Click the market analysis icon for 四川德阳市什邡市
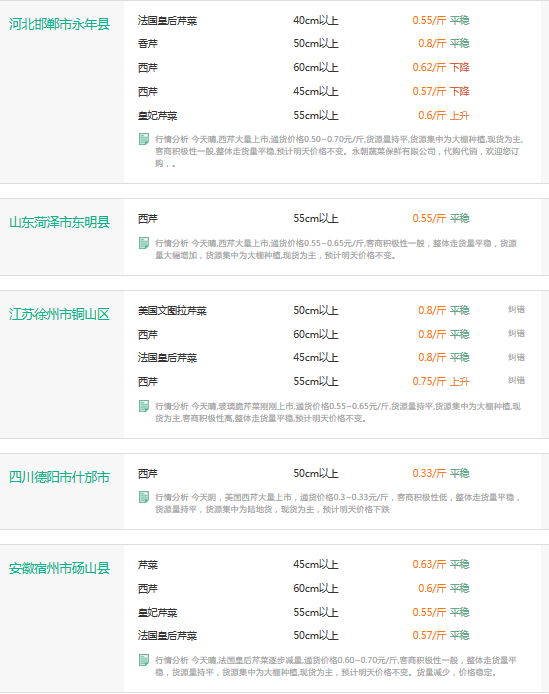Screen dimensions: 549x694 (144, 497)
